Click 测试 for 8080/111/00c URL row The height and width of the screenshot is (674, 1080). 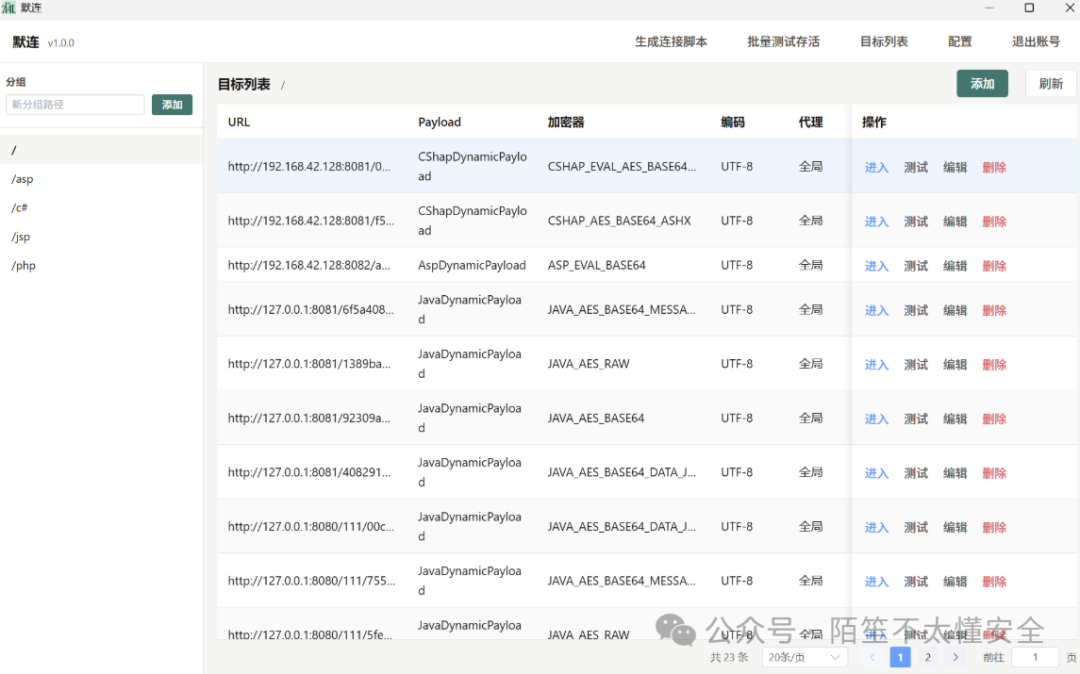[x=915, y=527]
